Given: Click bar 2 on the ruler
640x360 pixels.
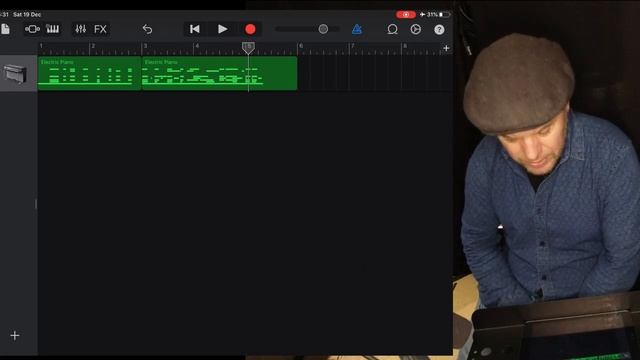Looking at the screenshot, I should click(x=93, y=46).
